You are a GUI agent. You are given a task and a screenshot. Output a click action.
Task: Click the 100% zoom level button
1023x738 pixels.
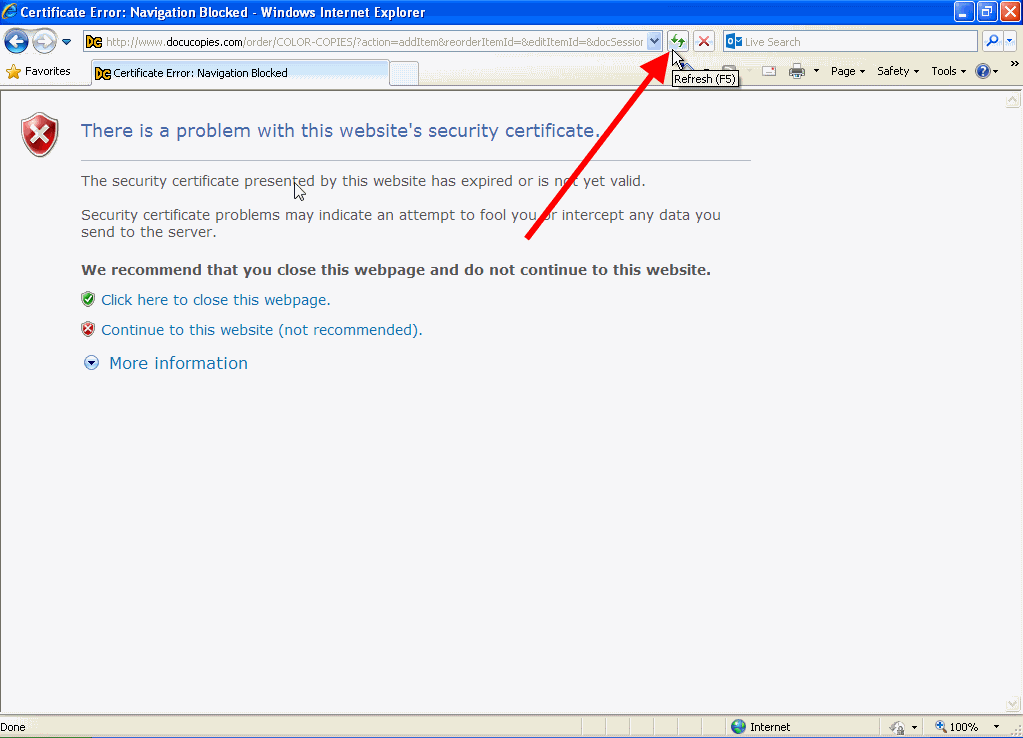click(956, 727)
